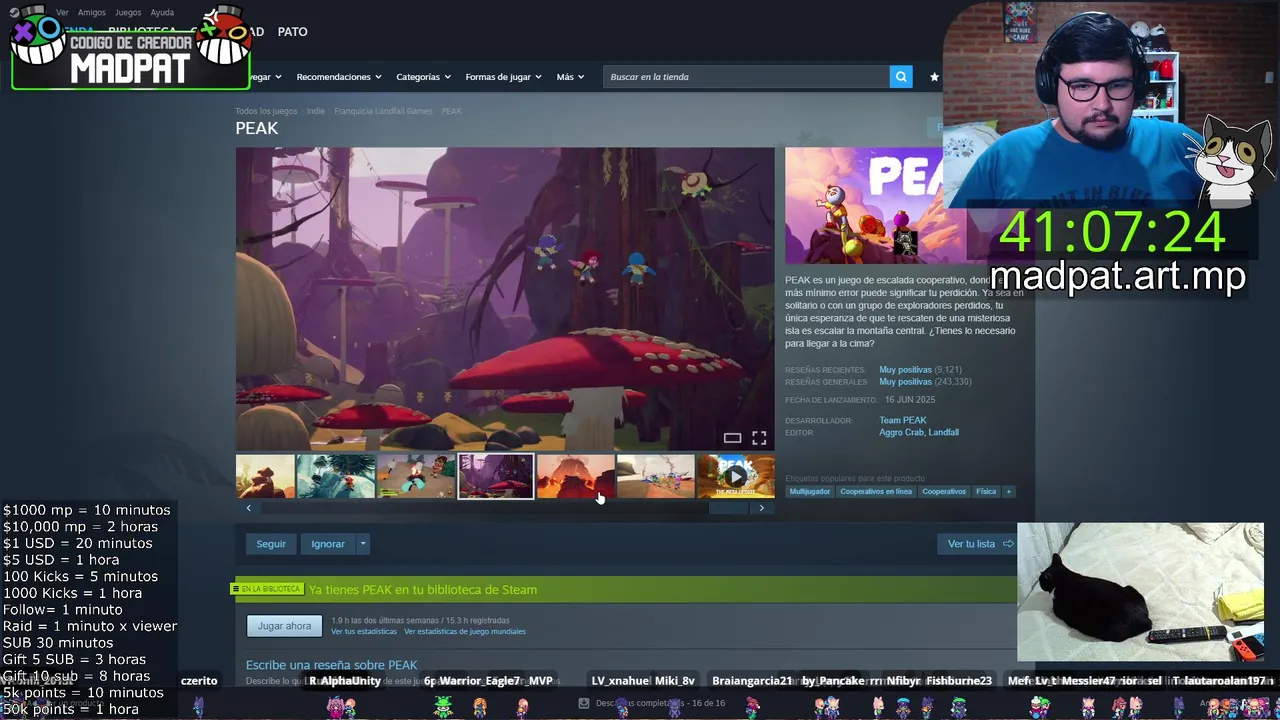Open the Amigos menu
This screenshot has height=720, width=1280.
[91, 13]
